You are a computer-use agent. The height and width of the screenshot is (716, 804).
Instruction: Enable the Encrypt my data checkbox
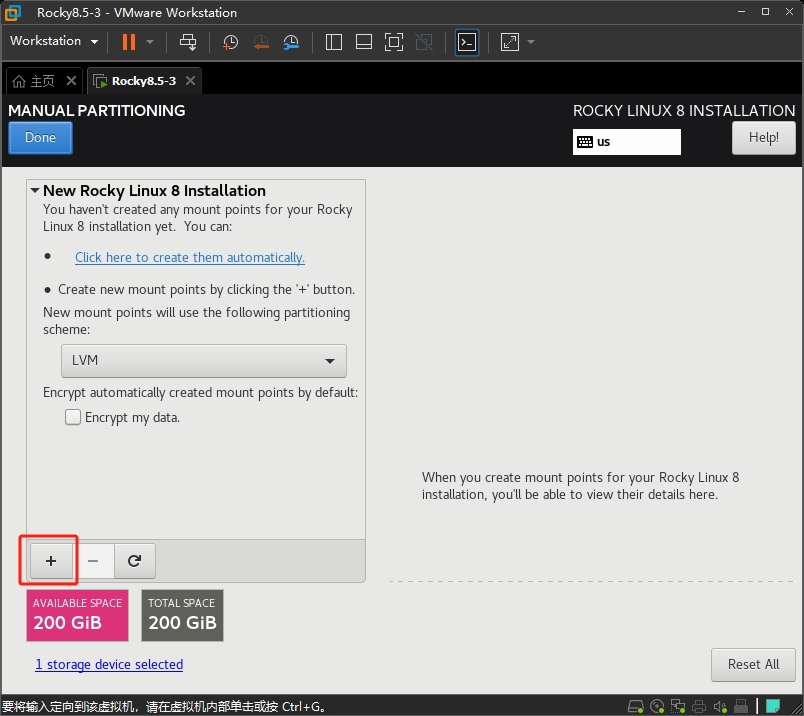[73, 417]
